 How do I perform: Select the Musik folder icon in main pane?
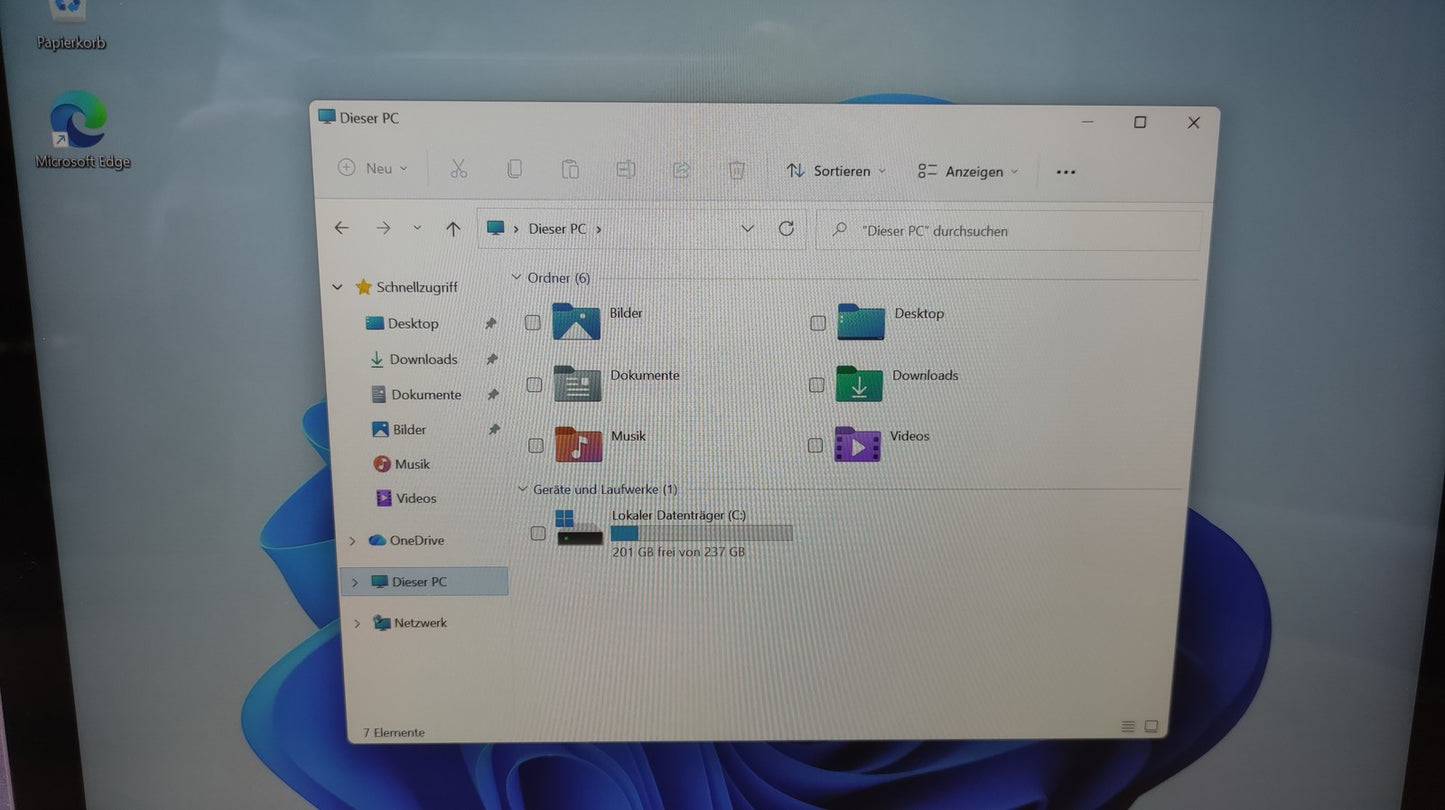579,444
